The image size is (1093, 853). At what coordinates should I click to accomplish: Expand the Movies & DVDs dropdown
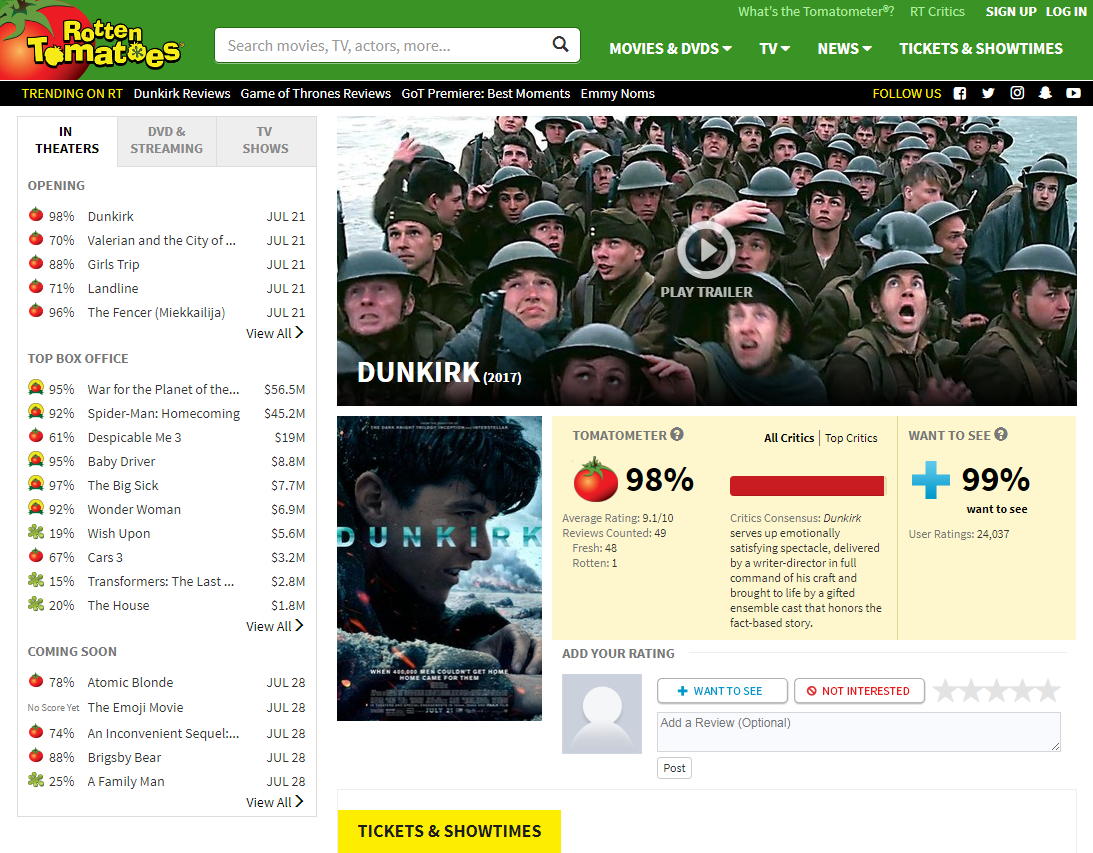point(670,48)
